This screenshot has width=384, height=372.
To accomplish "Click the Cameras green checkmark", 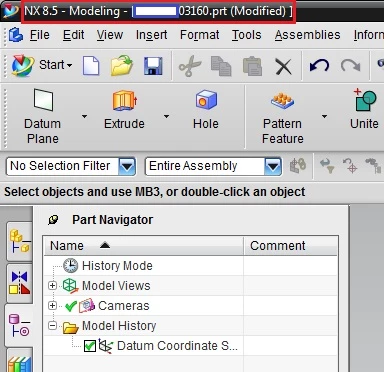I will pos(71,306).
